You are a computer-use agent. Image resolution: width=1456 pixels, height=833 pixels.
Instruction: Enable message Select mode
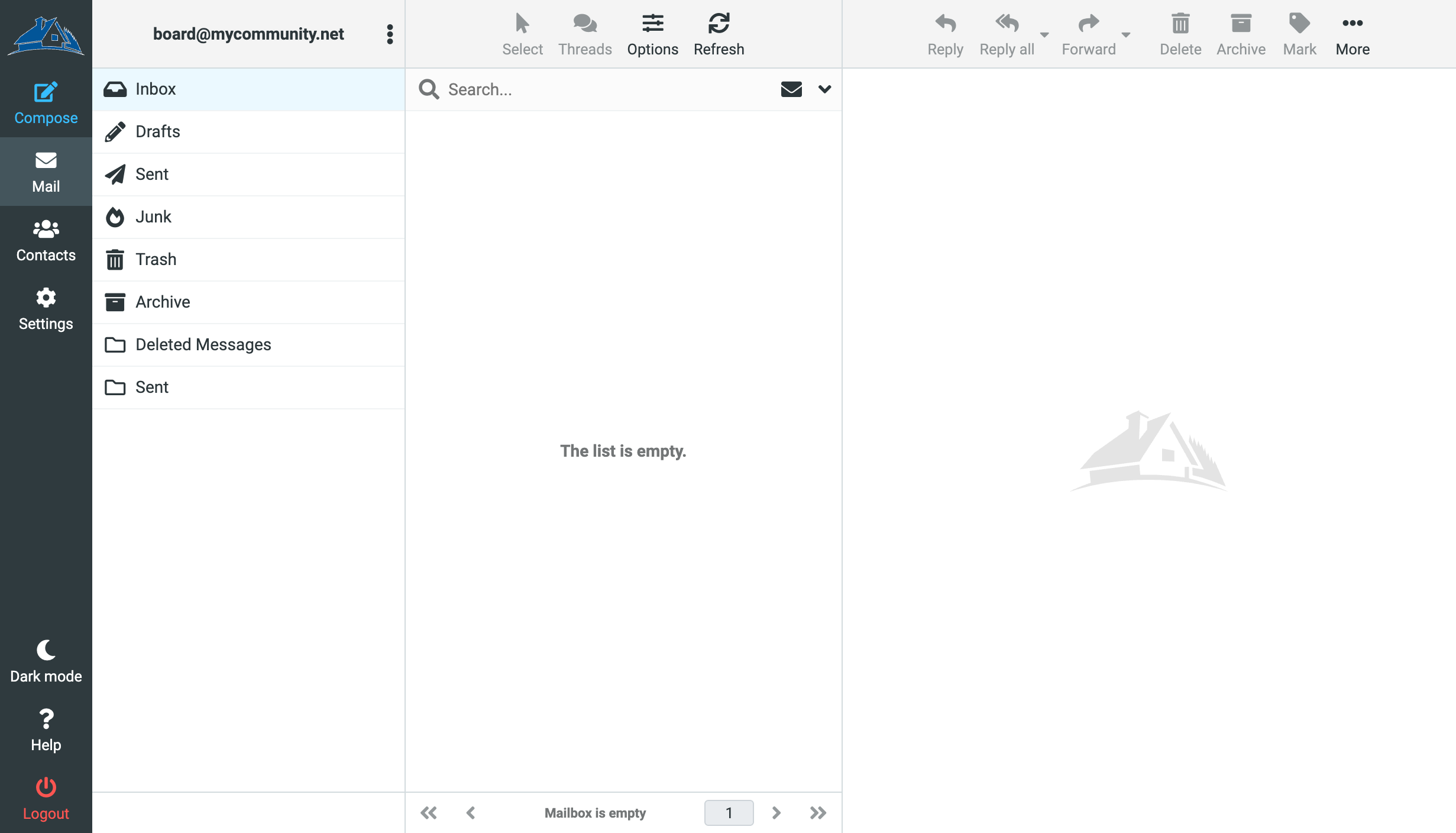522,34
